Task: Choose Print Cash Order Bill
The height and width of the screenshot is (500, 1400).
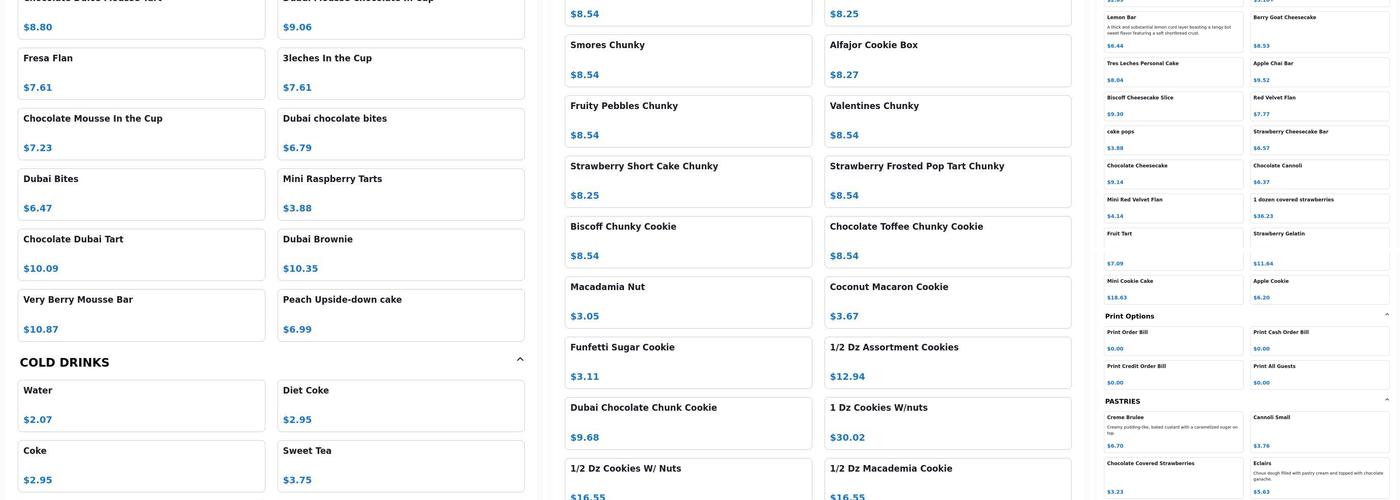Action: 1320,340
